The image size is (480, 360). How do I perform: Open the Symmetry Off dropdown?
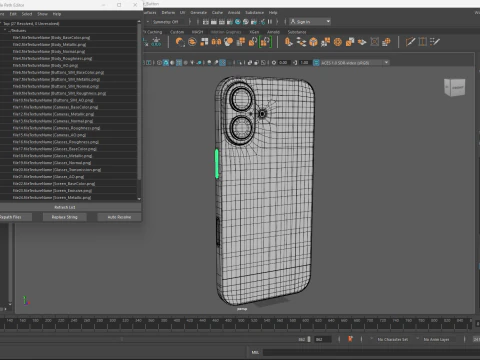pyautogui.click(x=166, y=22)
